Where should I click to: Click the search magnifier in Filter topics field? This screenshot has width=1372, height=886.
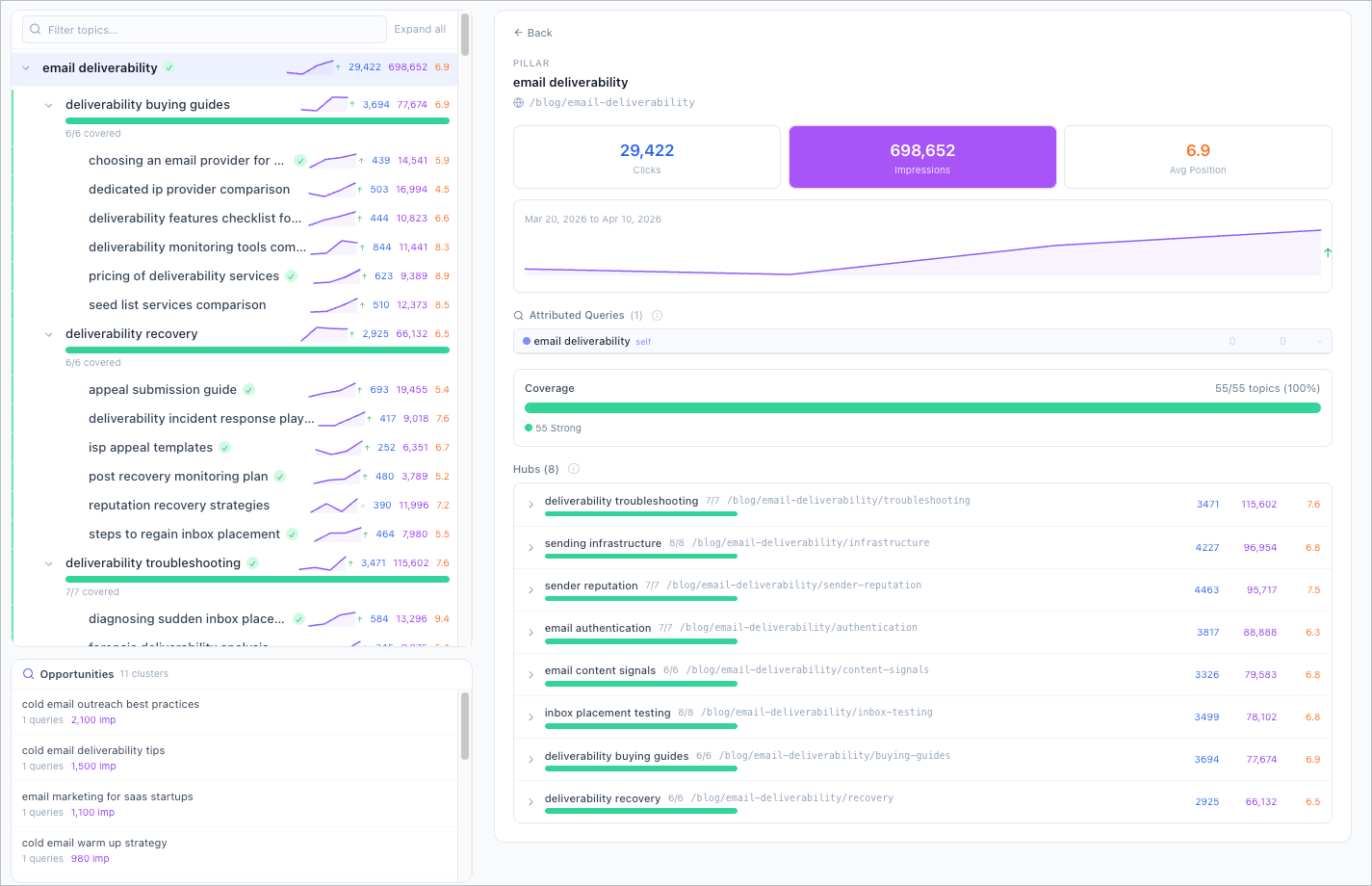click(35, 29)
